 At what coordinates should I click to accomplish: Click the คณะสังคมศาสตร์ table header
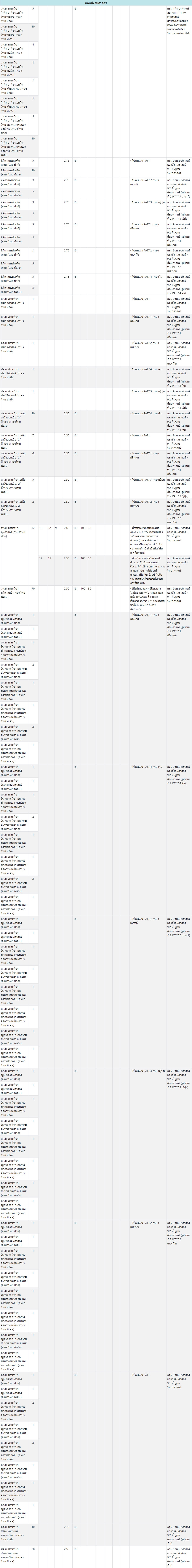click(x=96, y=3)
